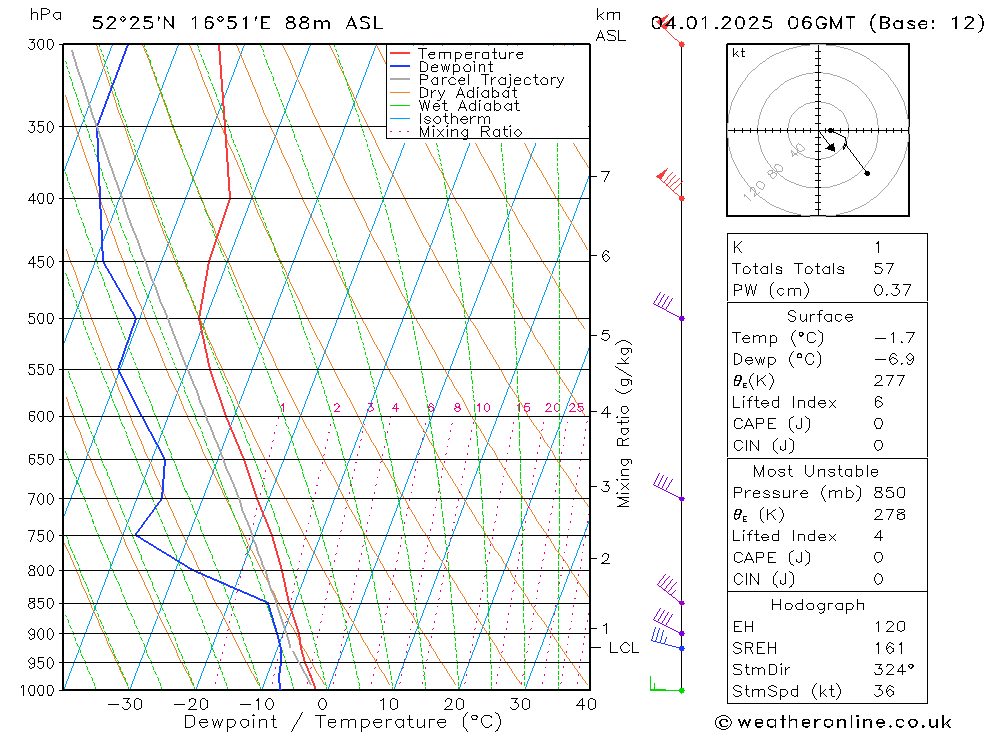The image size is (1000, 733).
Task: Click the Mixing Ratio (g/kg) axis title
Action: click(624, 424)
